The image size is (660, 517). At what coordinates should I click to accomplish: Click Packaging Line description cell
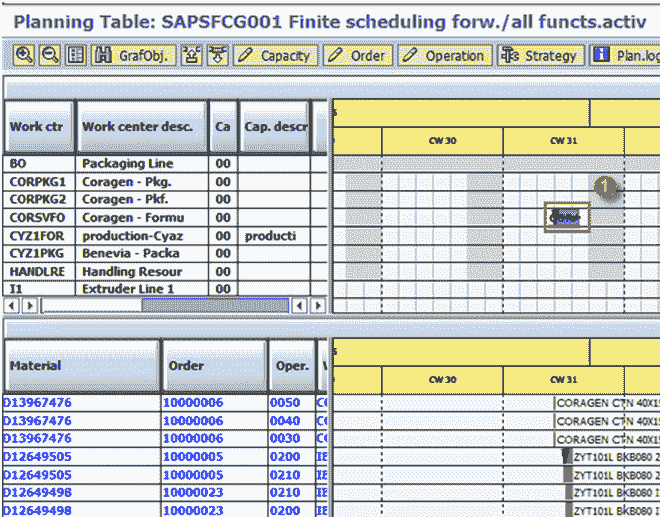(x=142, y=163)
